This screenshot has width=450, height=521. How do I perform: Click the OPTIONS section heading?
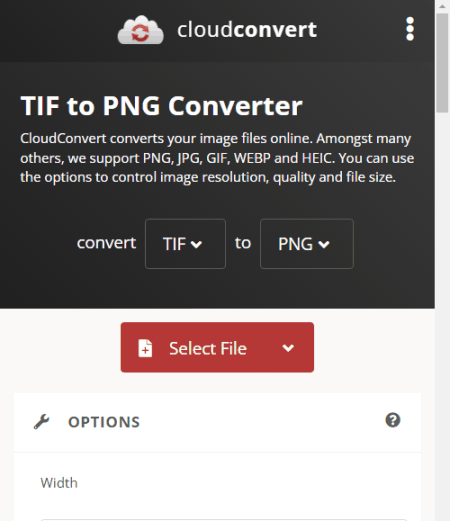tap(104, 422)
